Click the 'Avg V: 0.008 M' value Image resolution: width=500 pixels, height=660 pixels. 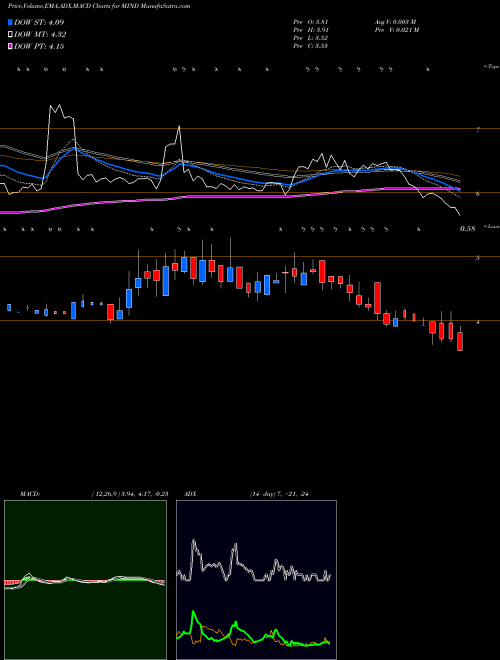[x=395, y=22]
